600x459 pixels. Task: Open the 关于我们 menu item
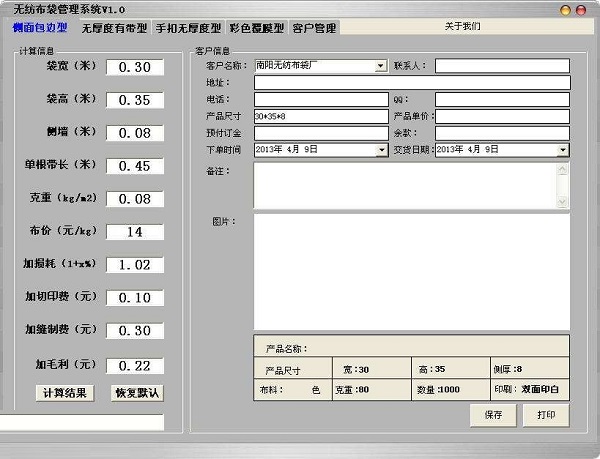coord(462,26)
